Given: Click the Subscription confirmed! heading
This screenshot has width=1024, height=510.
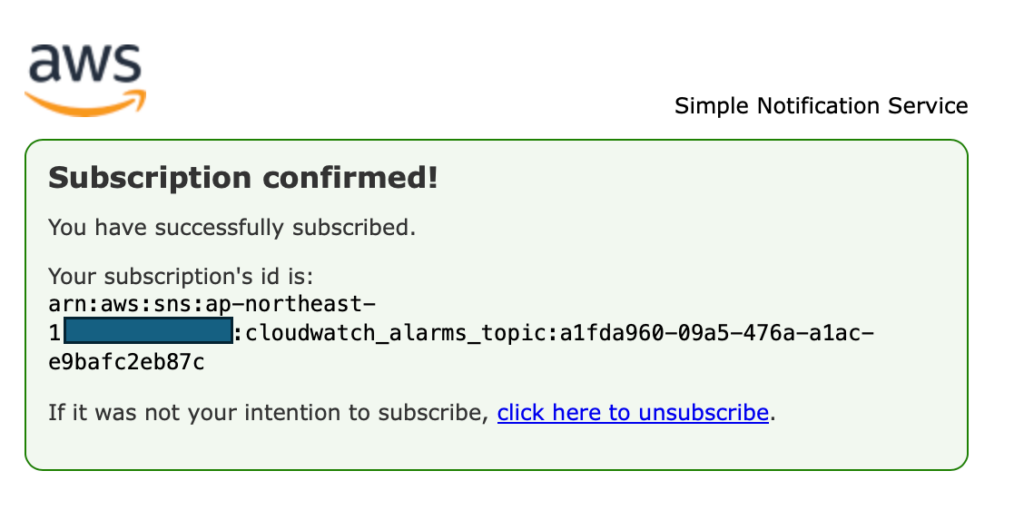Looking at the screenshot, I should [x=243, y=178].
